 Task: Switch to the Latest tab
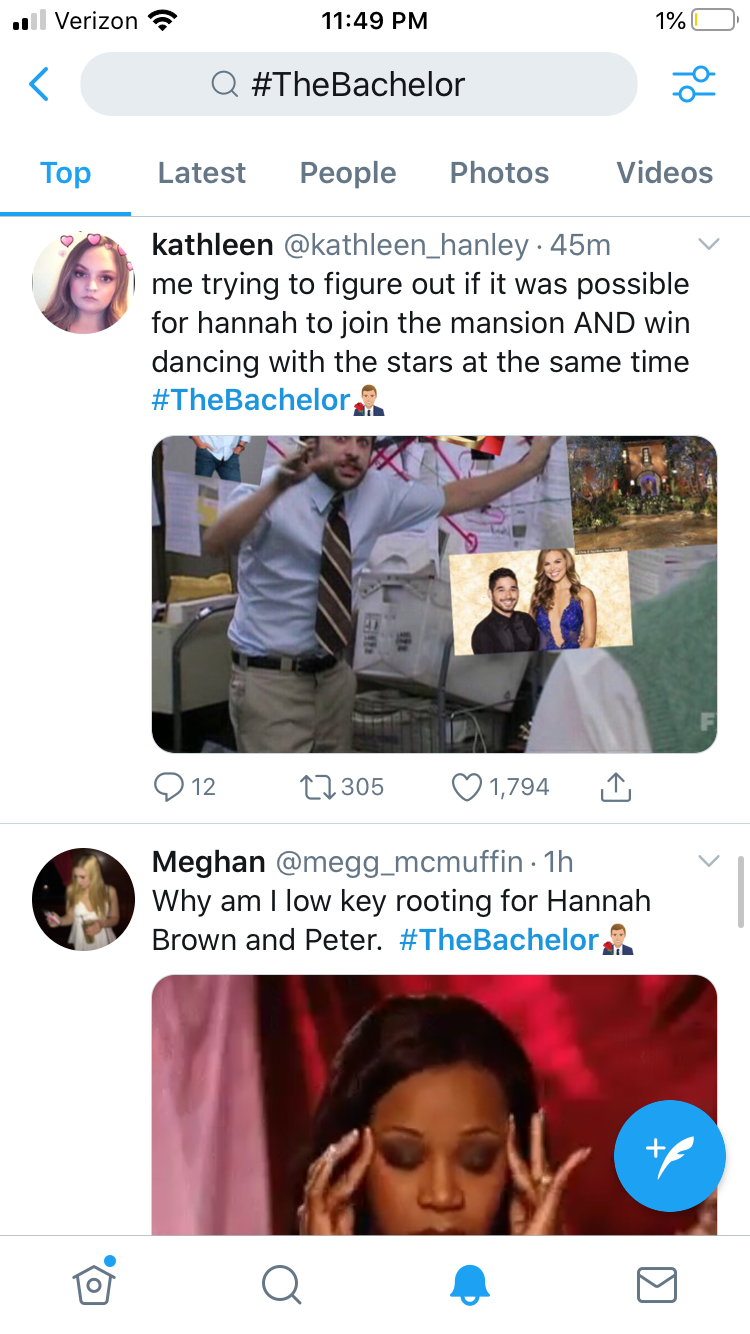201,173
